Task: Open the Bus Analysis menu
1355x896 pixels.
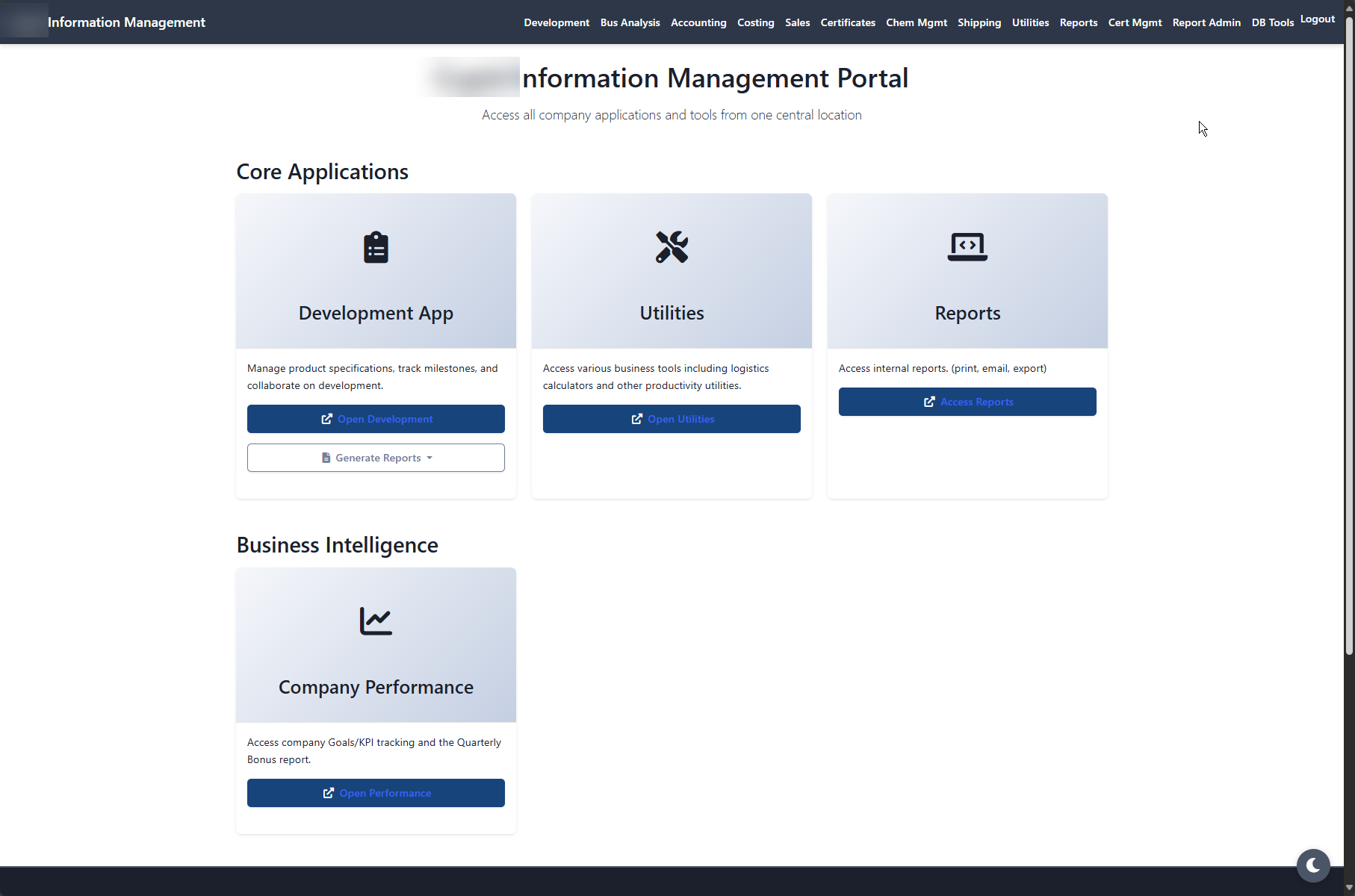Action: [630, 22]
